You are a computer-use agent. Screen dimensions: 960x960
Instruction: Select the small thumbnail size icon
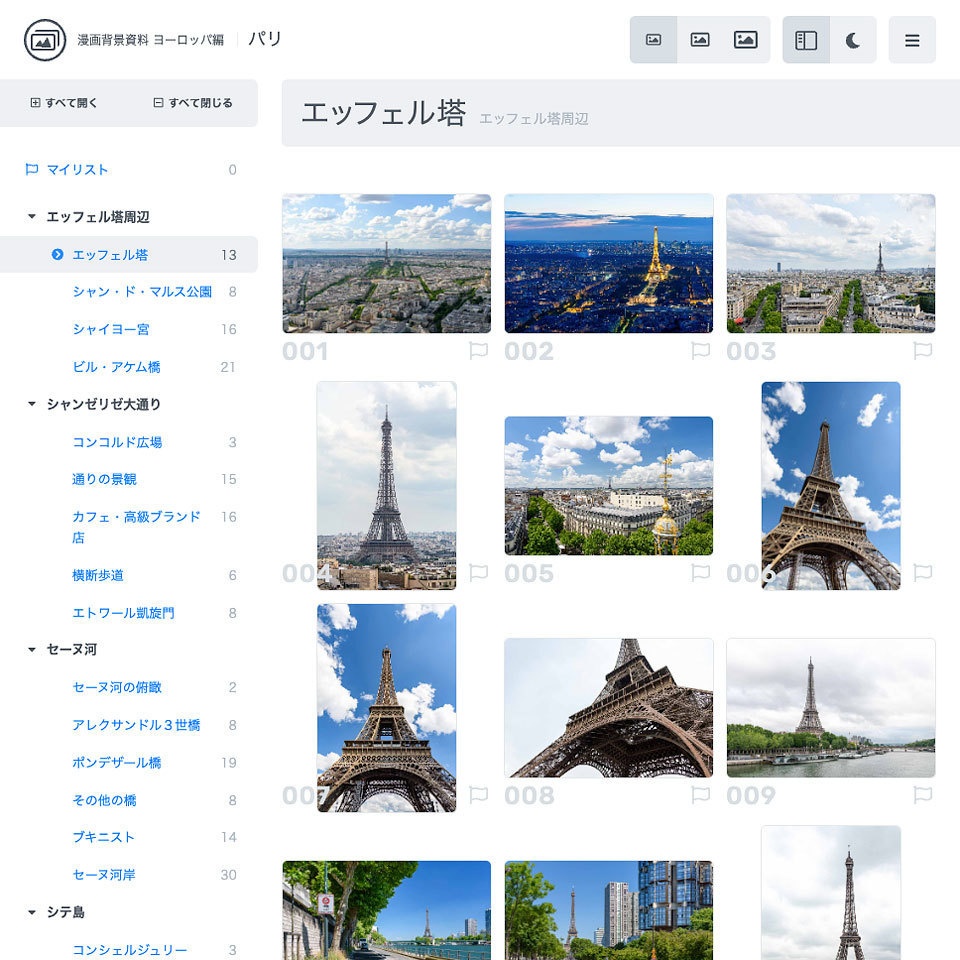tap(654, 39)
